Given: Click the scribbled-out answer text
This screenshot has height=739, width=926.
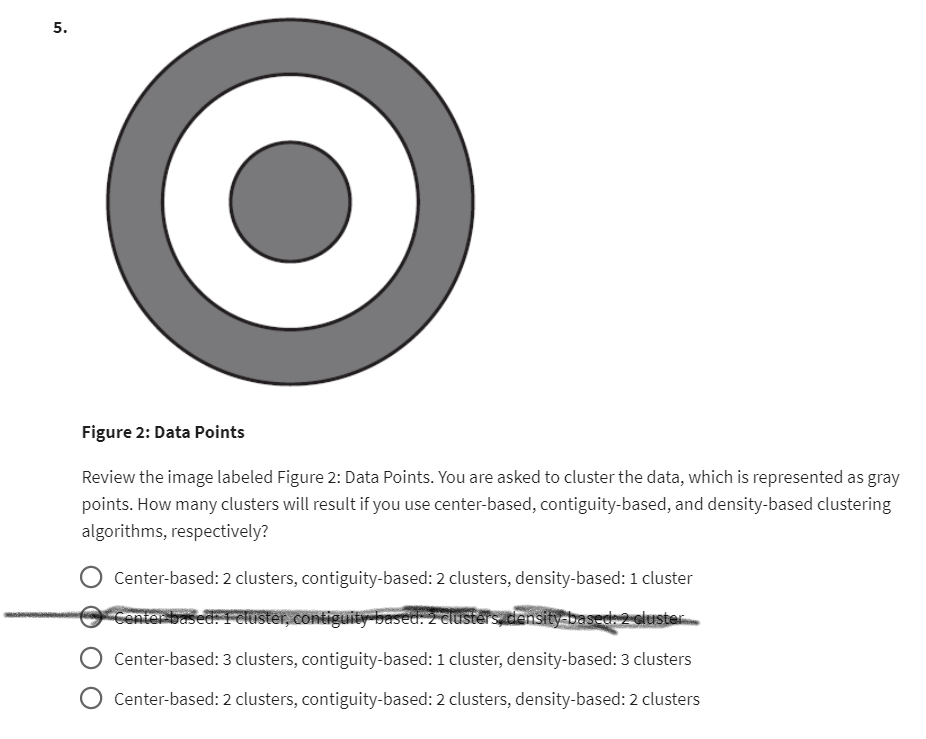Looking at the screenshot, I should 400,618.
